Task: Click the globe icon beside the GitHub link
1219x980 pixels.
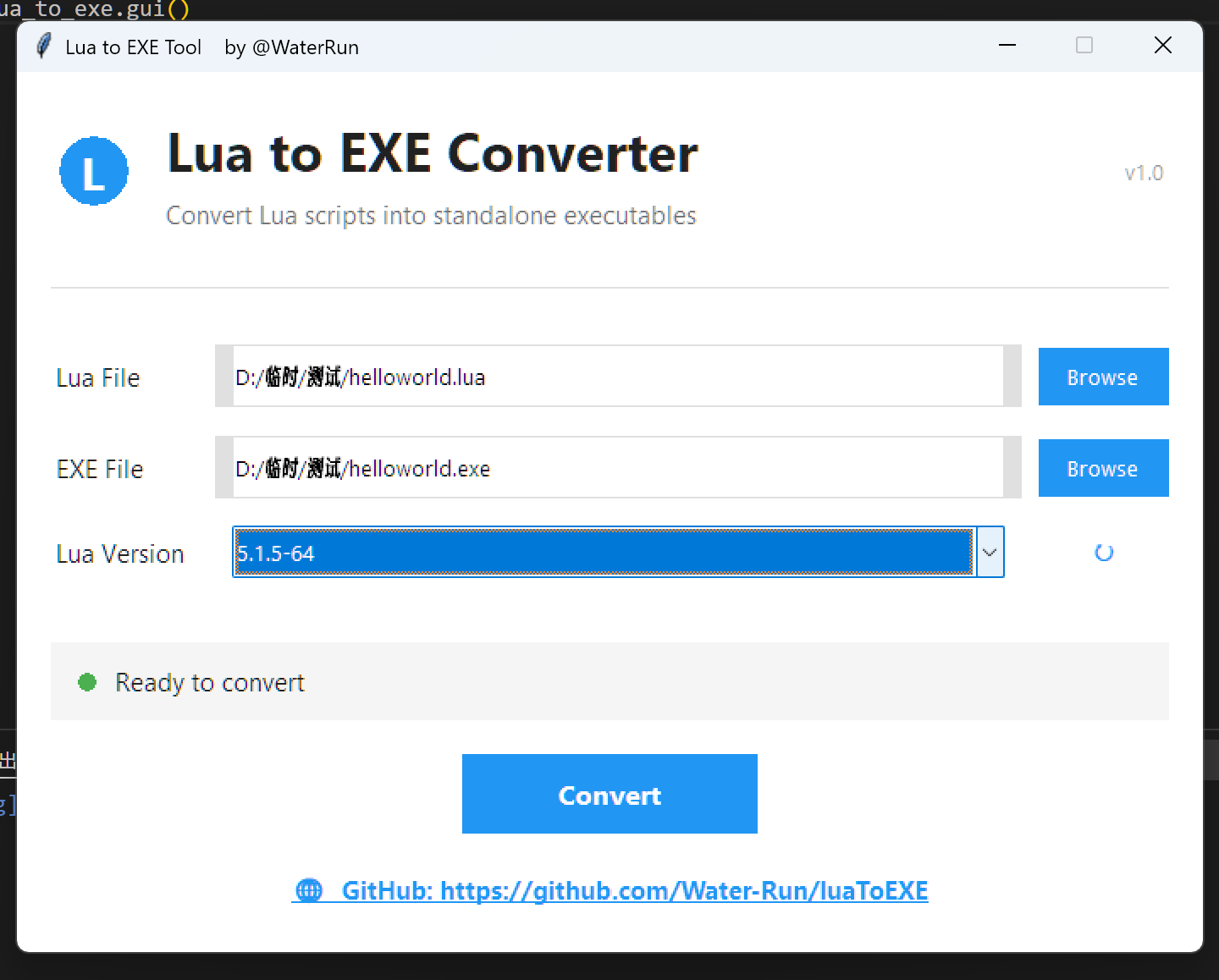Action: coord(309,890)
